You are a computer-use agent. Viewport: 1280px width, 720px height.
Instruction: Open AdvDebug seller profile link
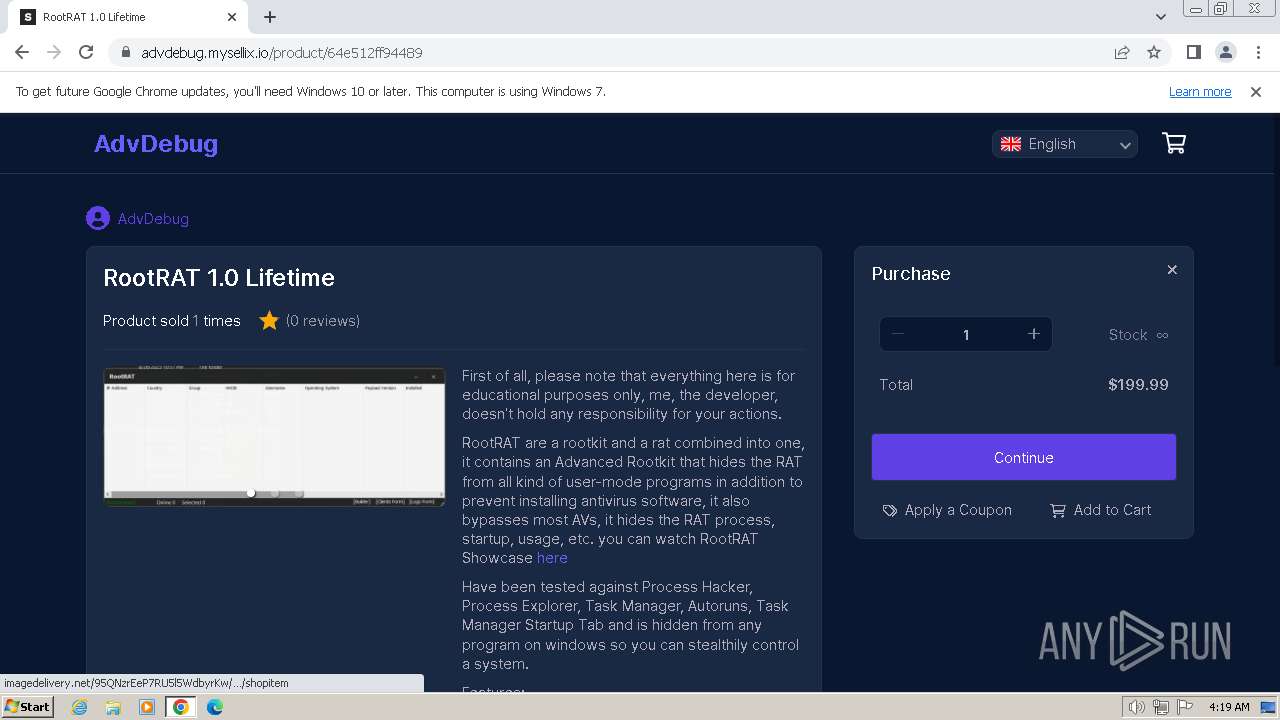coord(153,219)
